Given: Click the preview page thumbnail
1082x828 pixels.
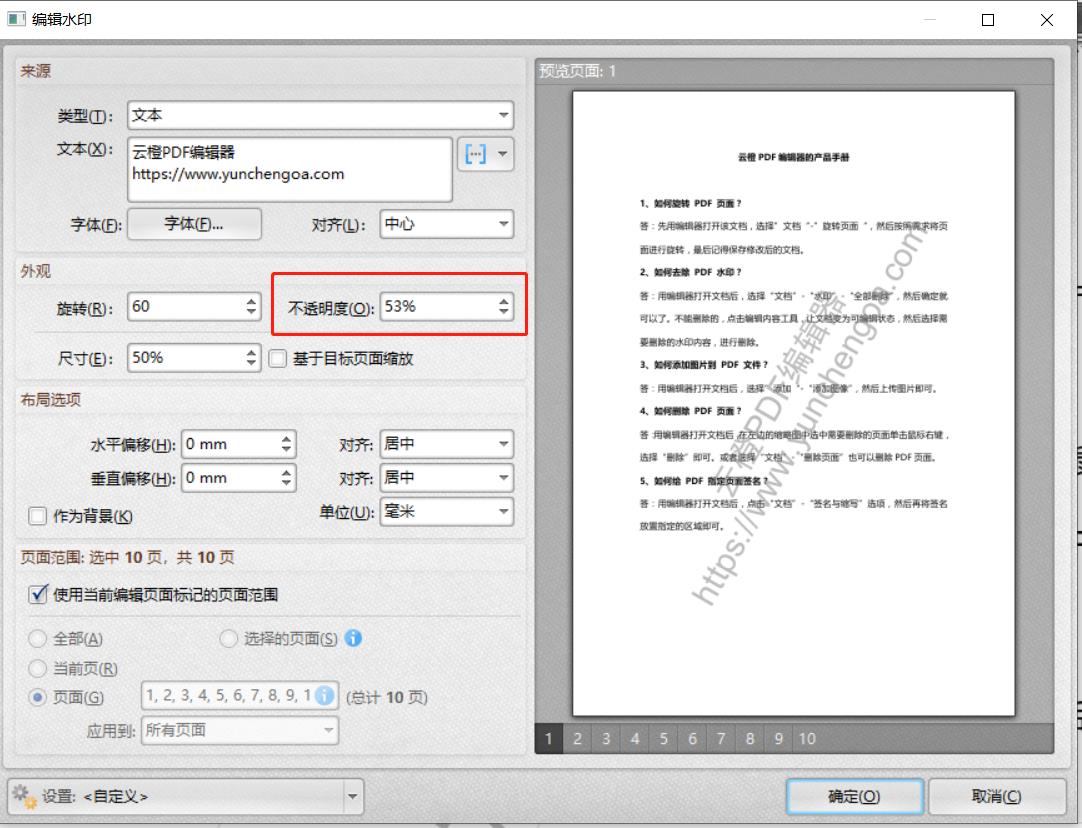Looking at the screenshot, I should coord(794,404).
